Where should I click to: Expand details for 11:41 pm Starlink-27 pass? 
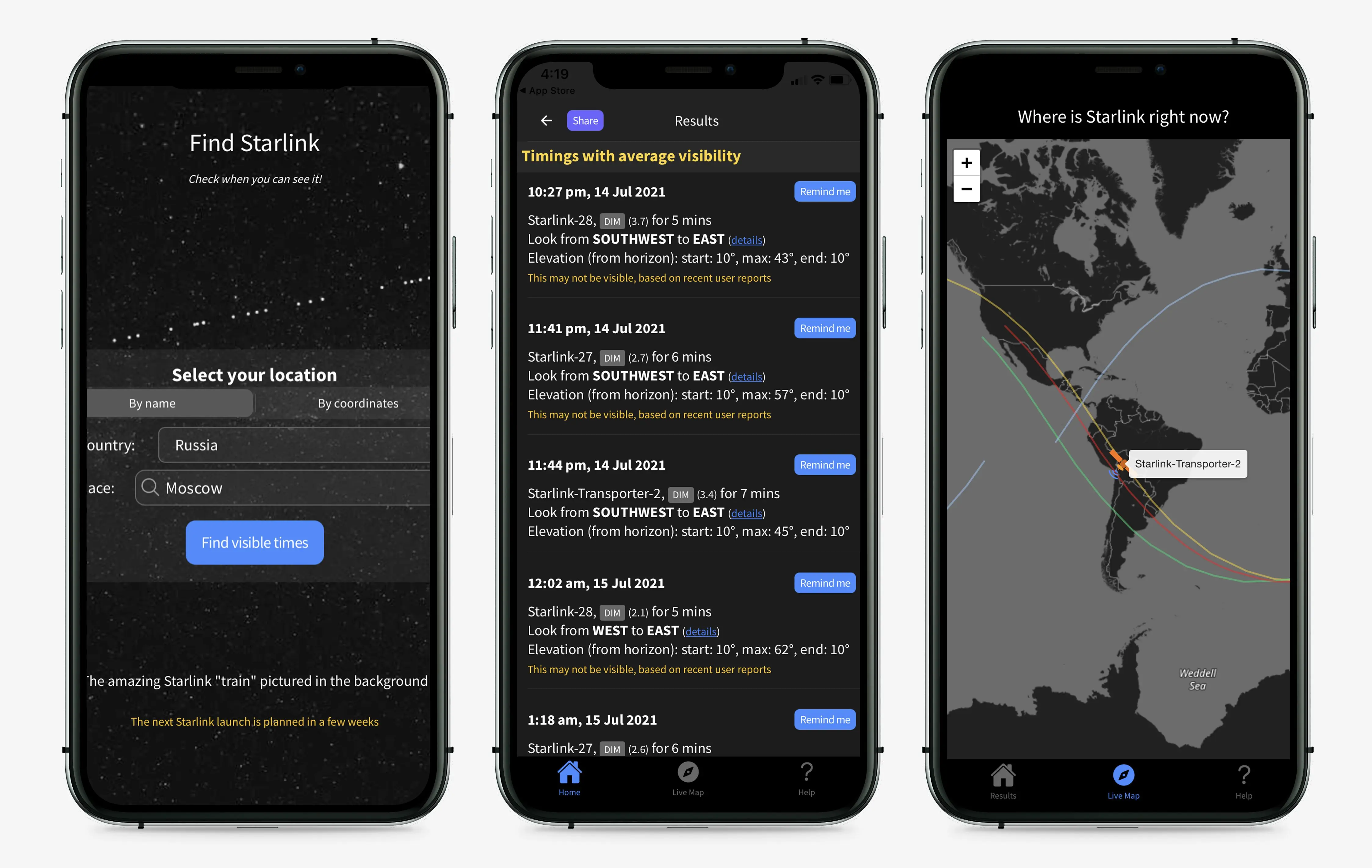click(745, 375)
